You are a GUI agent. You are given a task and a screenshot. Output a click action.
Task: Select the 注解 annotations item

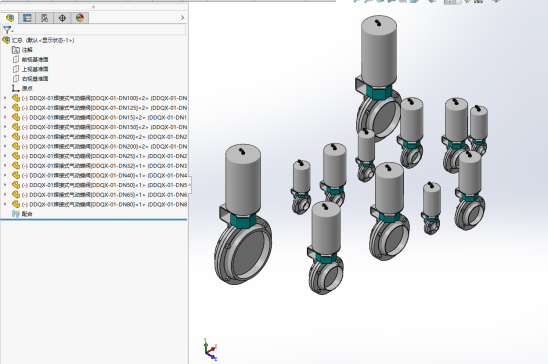point(27,50)
